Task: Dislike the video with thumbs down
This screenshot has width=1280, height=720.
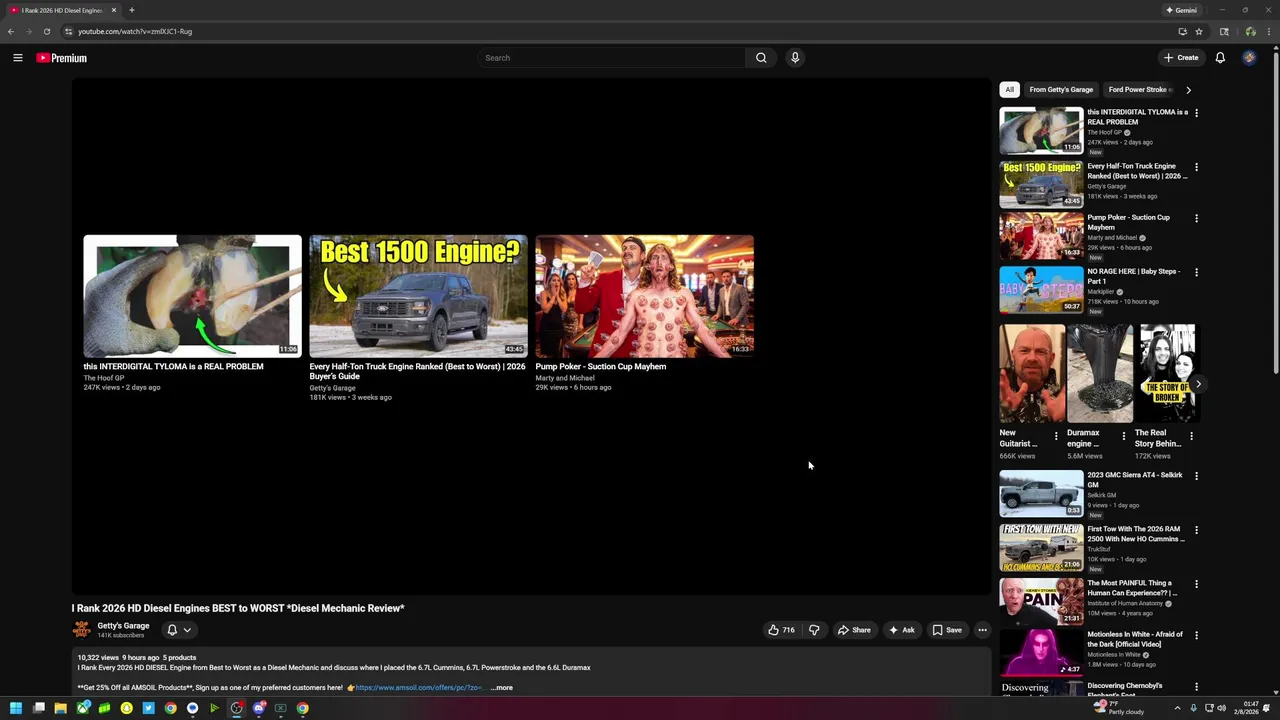Action: (814, 630)
